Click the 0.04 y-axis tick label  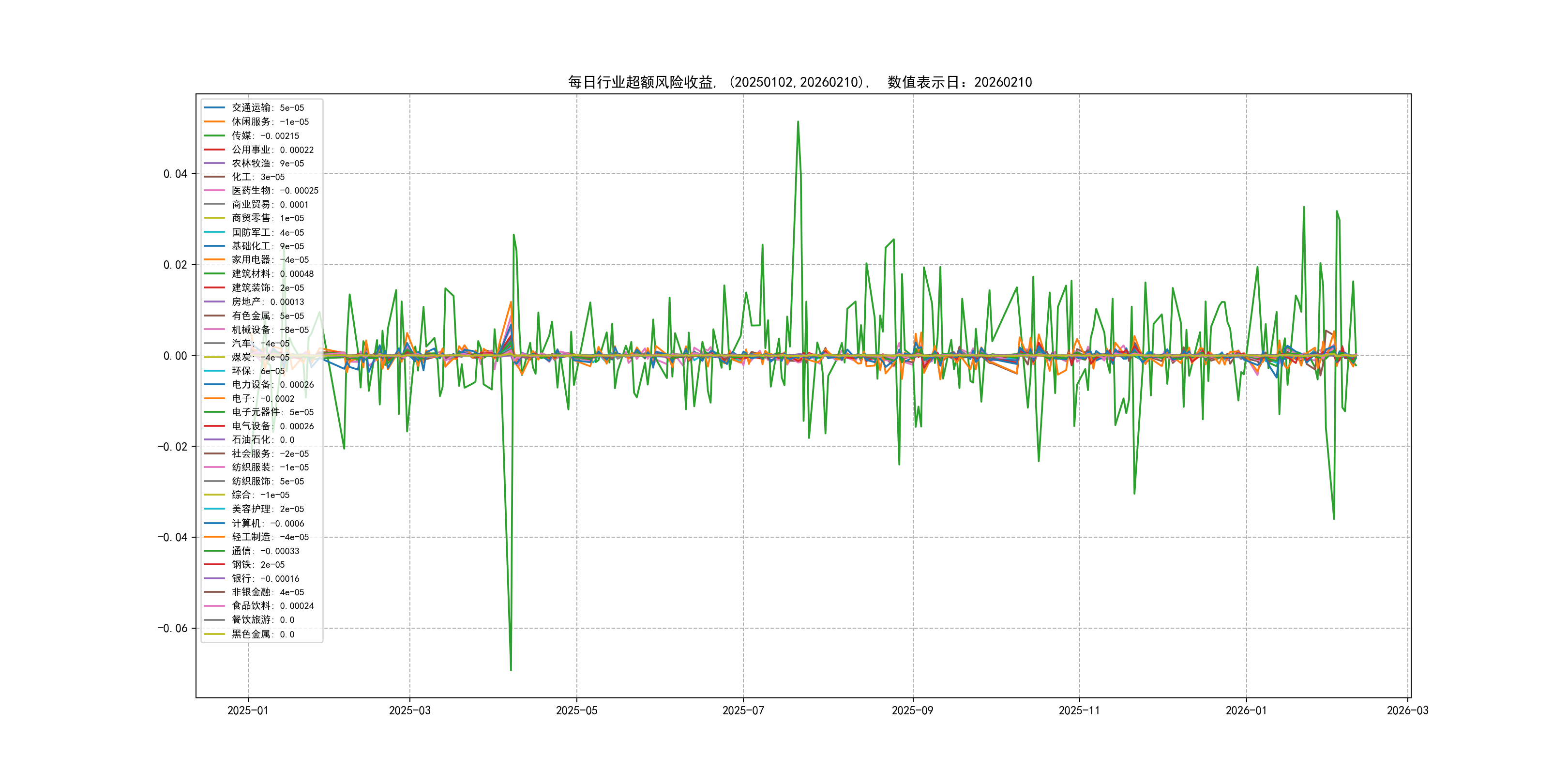175,174
